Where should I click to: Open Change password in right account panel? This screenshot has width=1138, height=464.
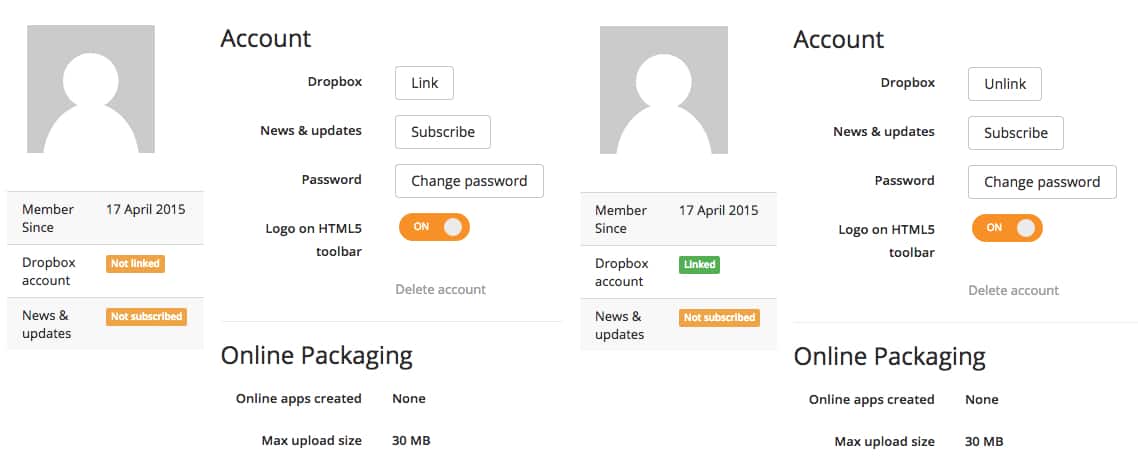tap(1042, 182)
